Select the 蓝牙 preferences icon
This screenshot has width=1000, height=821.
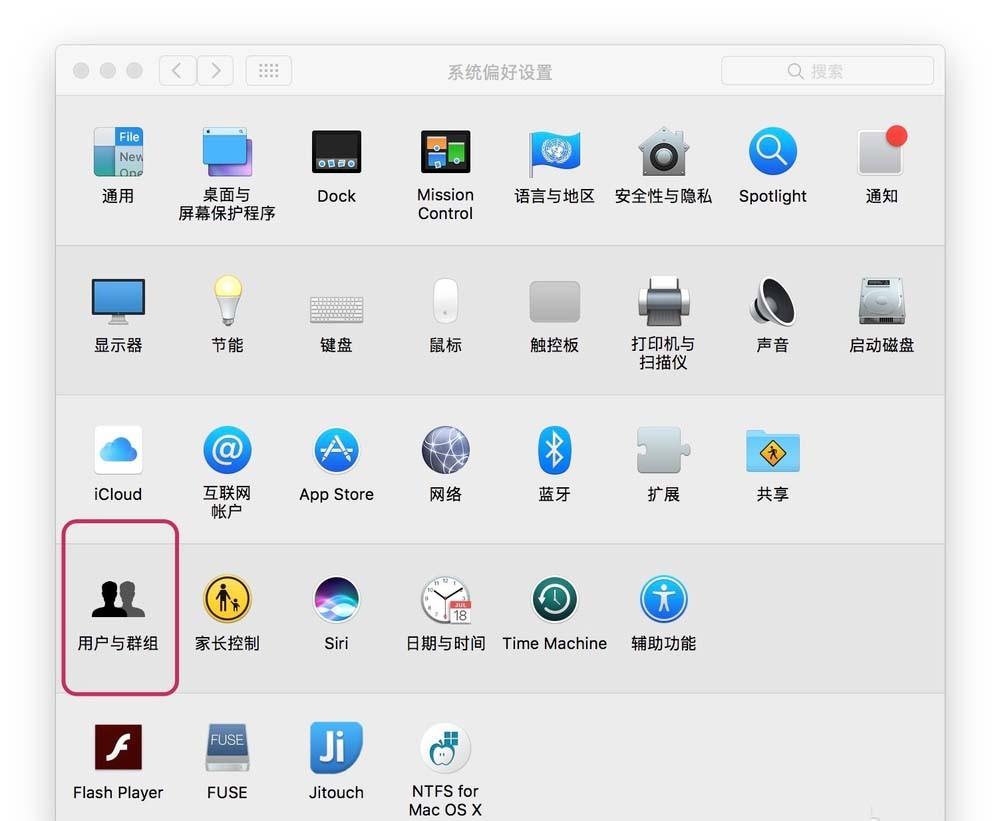click(554, 450)
